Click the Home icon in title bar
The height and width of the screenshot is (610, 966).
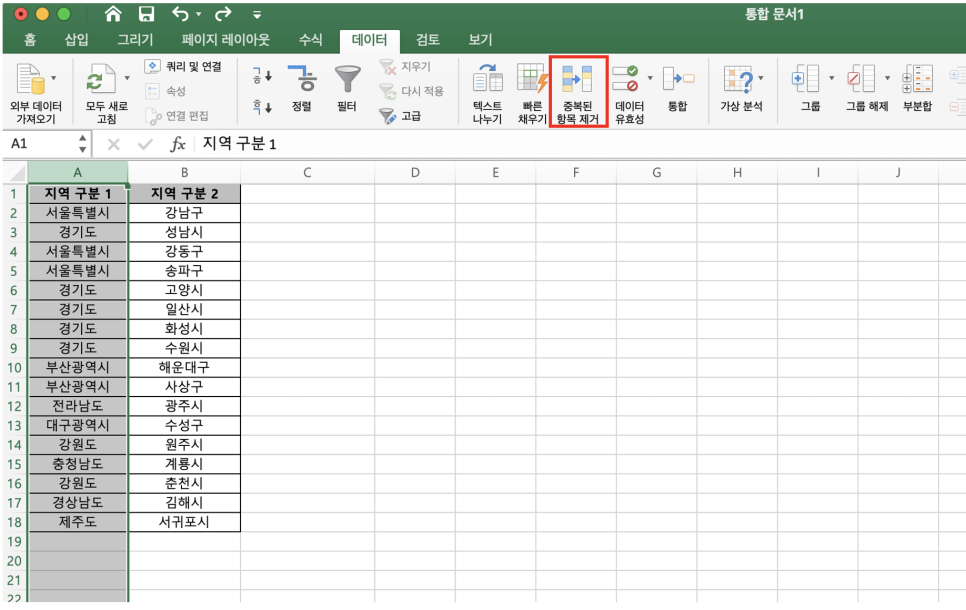[x=113, y=14]
